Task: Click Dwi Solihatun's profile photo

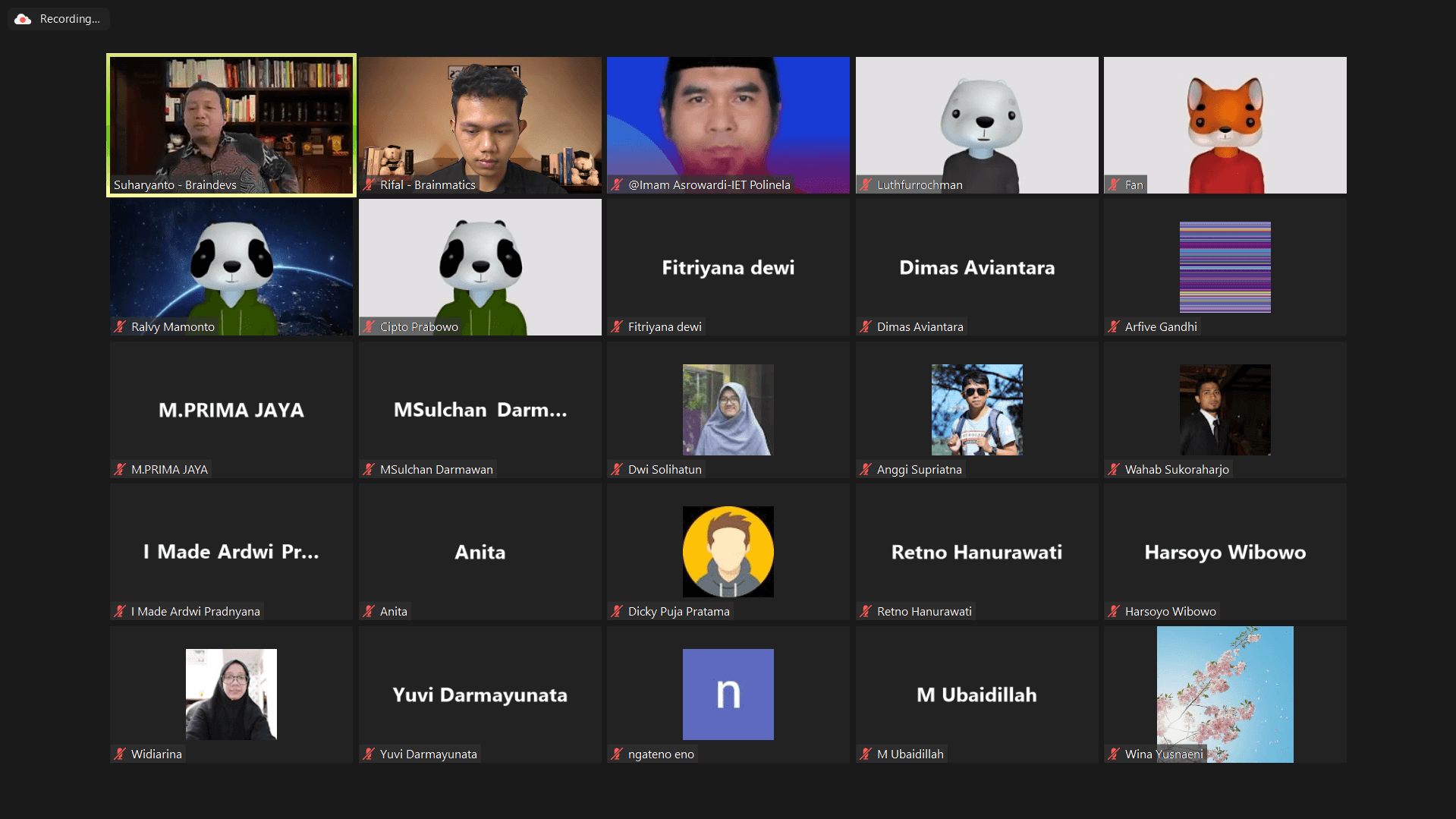Action: (728, 410)
